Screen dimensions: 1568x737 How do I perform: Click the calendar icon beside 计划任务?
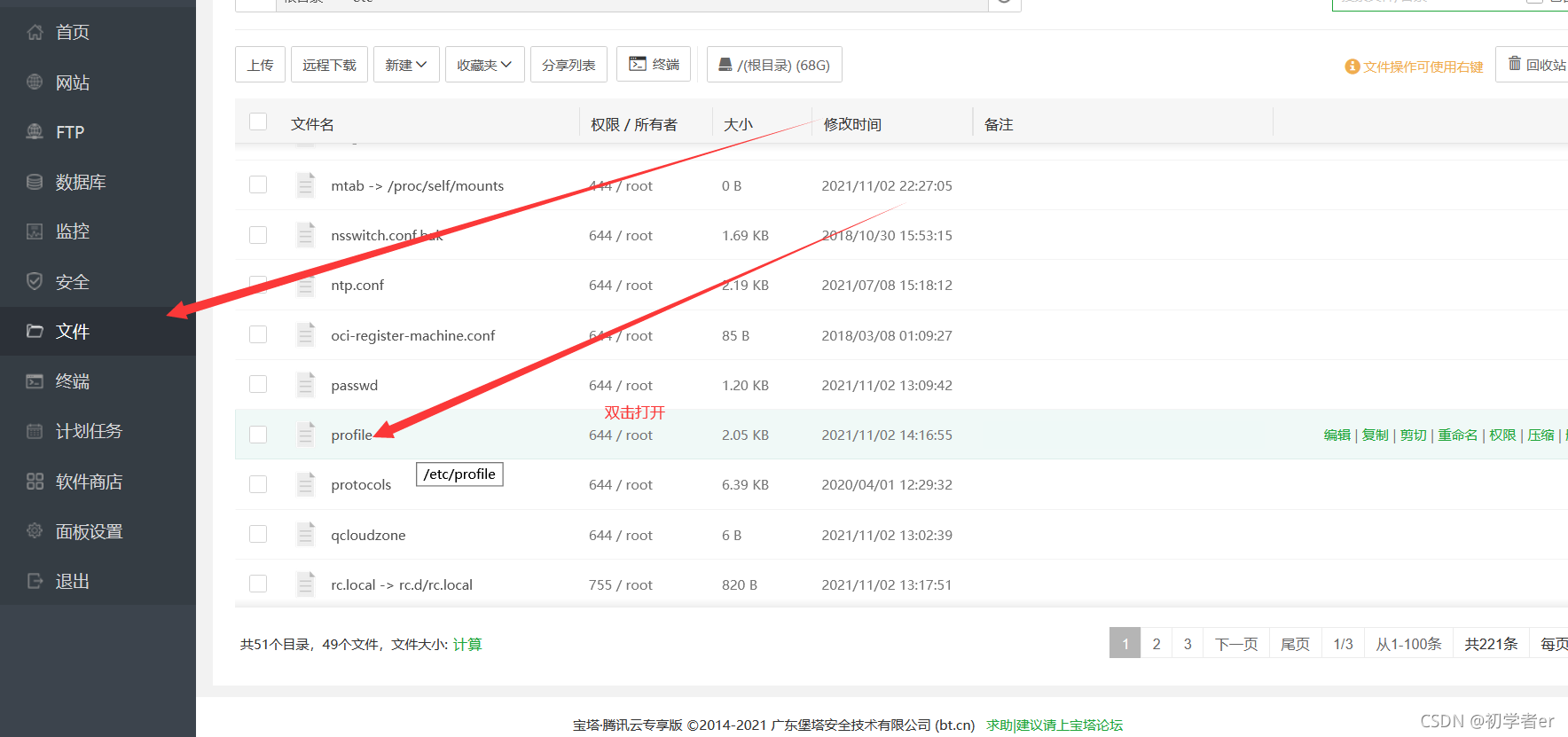35,431
